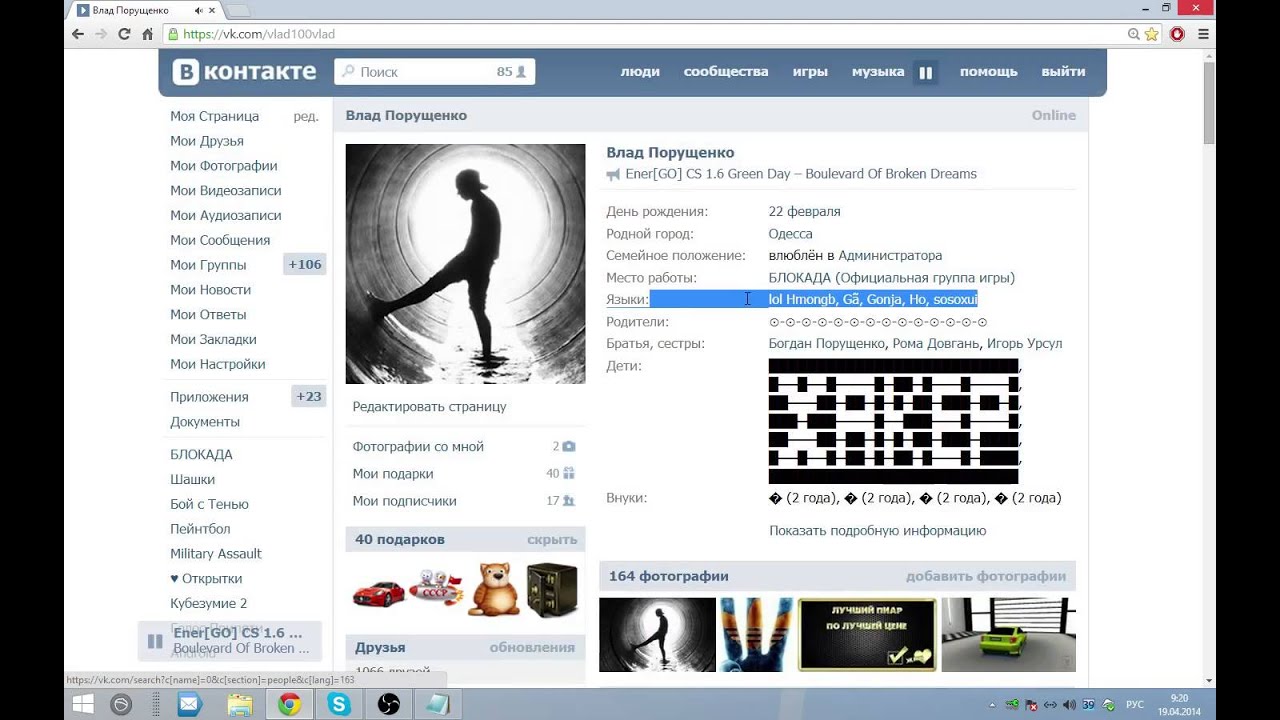Open Мои Настройки
The image size is (1280, 720).
pyautogui.click(x=218, y=365)
